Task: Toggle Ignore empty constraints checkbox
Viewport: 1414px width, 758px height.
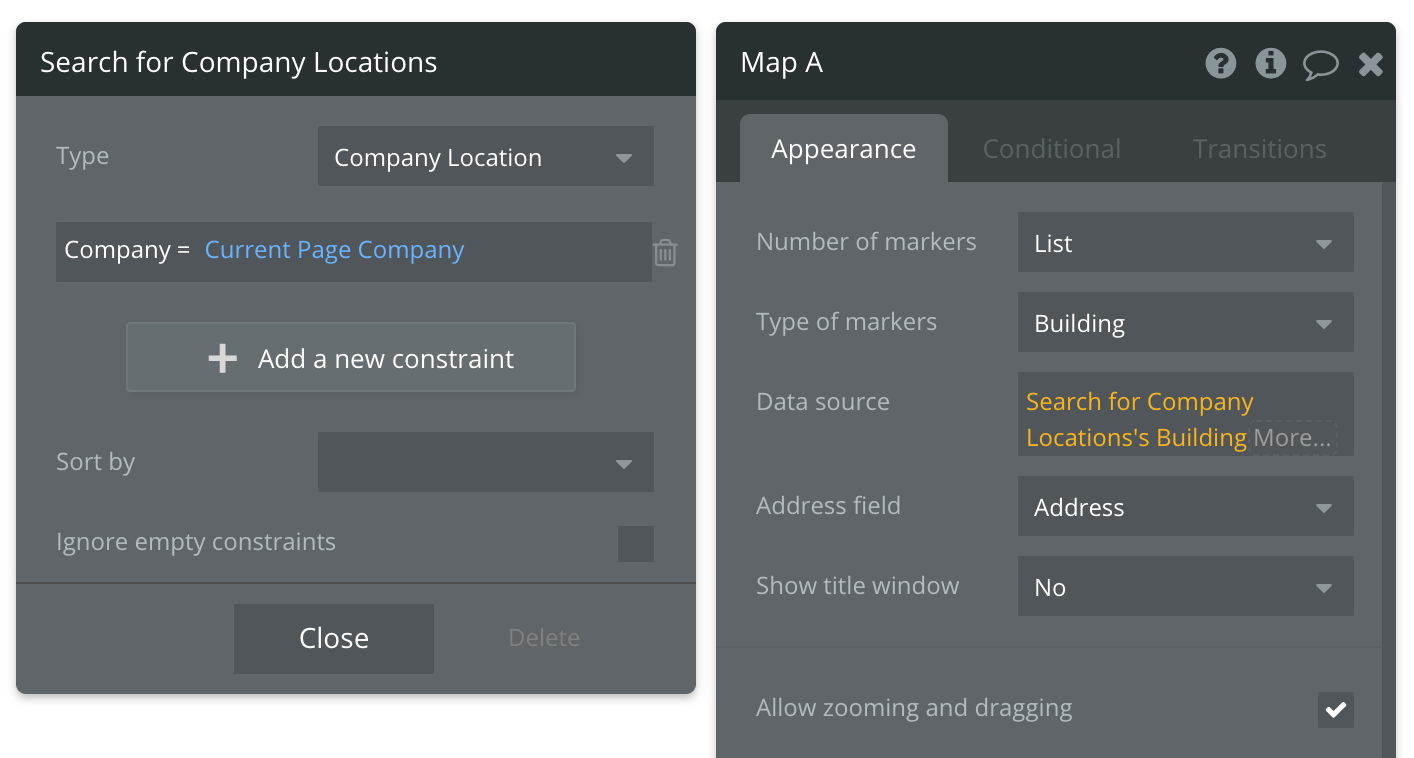Action: (635, 543)
